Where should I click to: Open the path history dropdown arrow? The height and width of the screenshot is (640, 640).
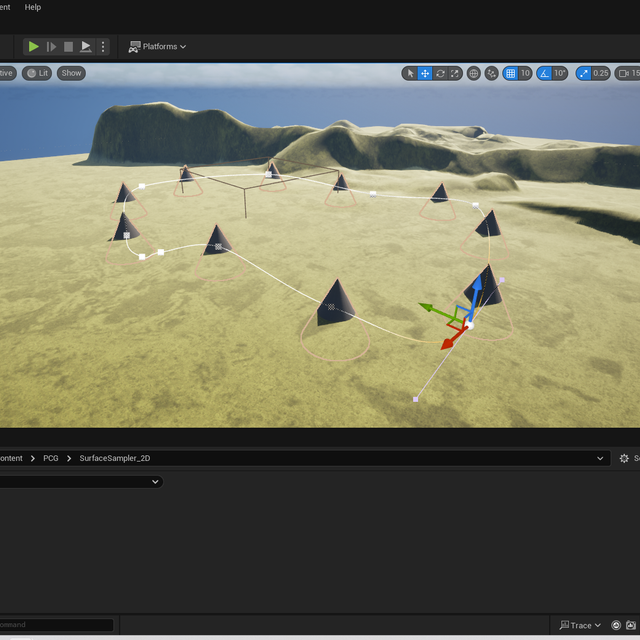(600, 458)
